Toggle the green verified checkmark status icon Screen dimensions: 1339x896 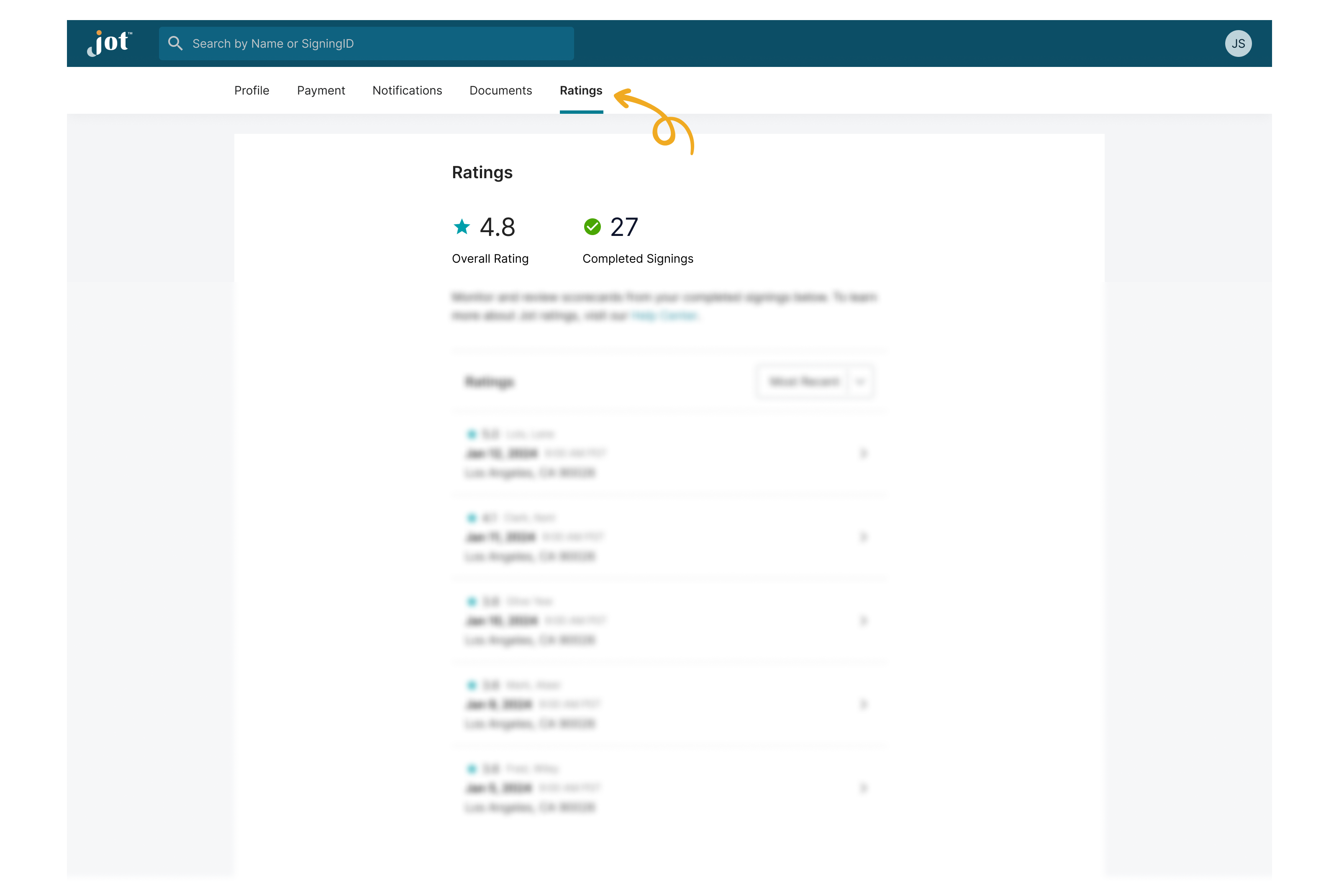pos(593,225)
